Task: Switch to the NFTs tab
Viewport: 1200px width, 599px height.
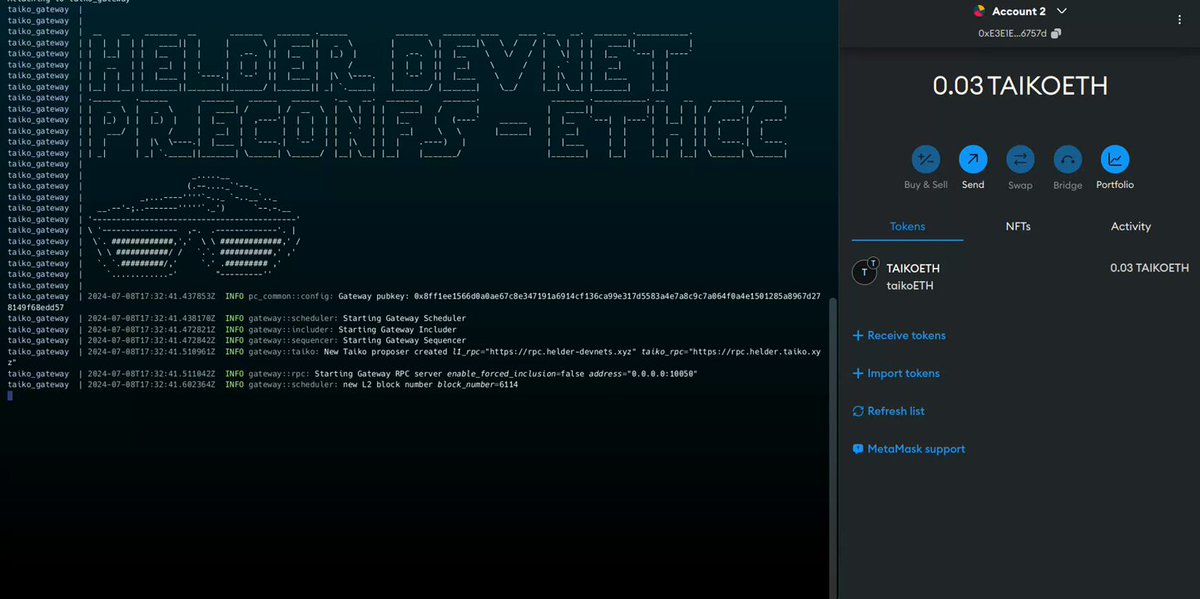Action: tap(1019, 227)
